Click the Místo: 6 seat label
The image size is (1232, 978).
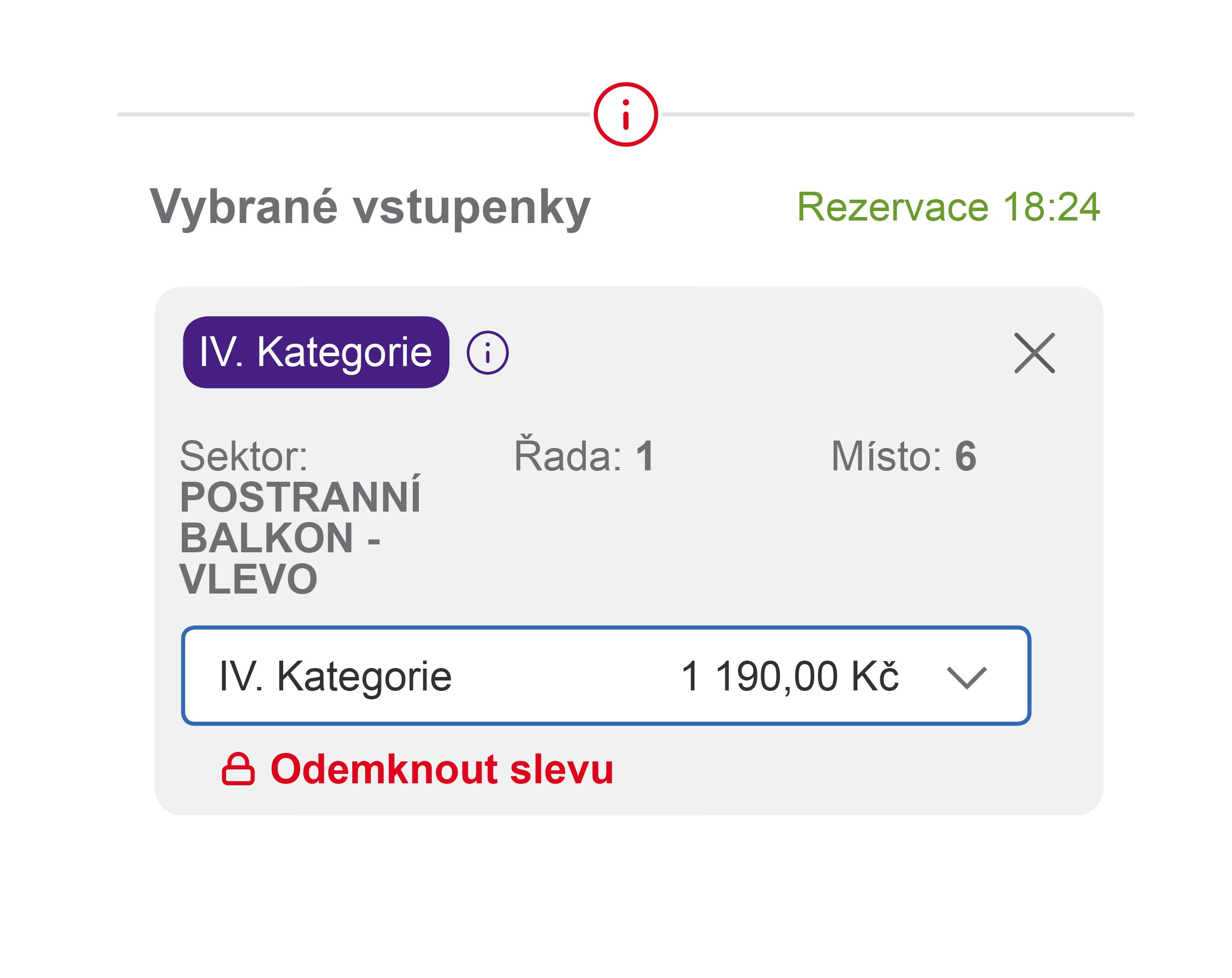pyautogui.click(x=904, y=456)
